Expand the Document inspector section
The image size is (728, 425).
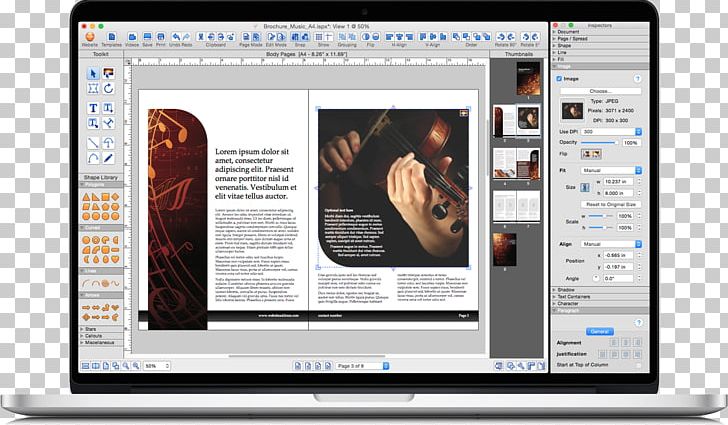click(600, 32)
